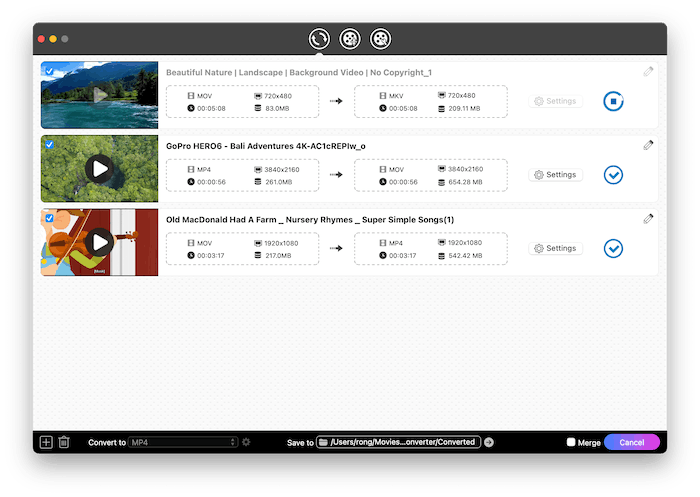Click arrow icon next to save path

(x=489, y=442)
